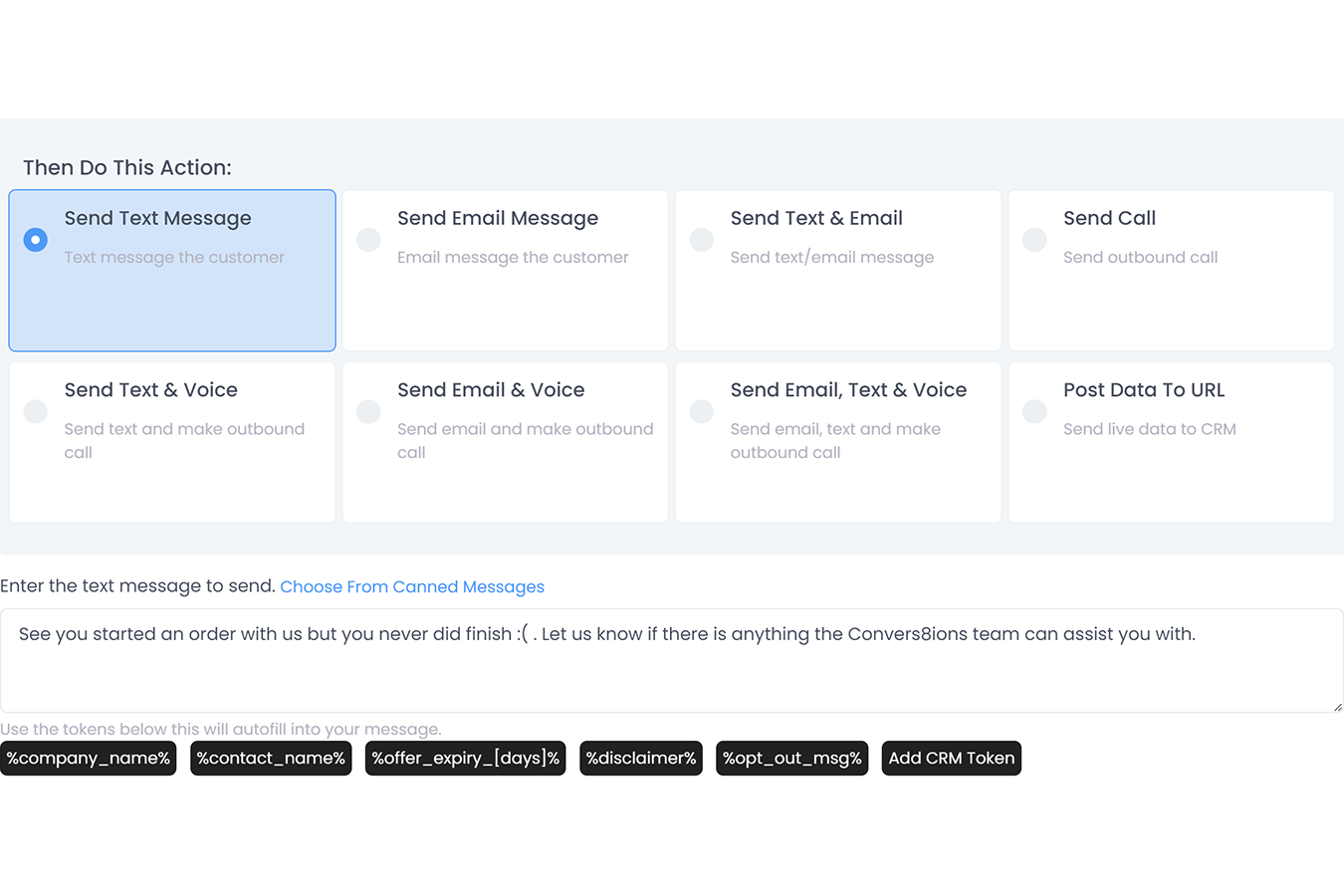Open Choose From Canned Messages
Image resolution: width=1344 pixels, height=896 pixels.
(x=411, y=586)
